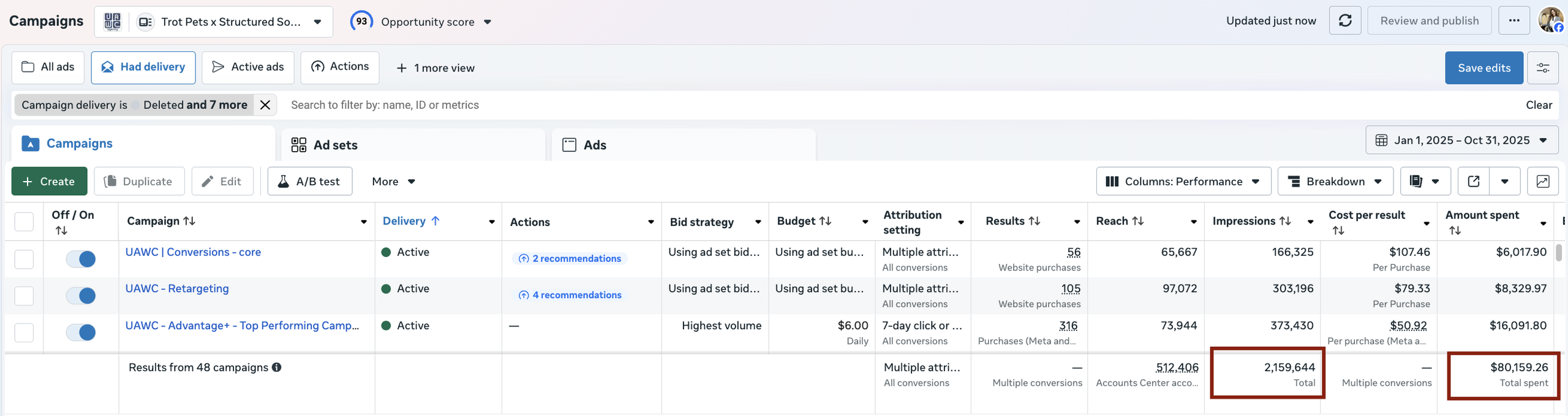Sort by Impressions column arrows
The height and width of the screenshot is (416, 1568).
click(1285, 221)
